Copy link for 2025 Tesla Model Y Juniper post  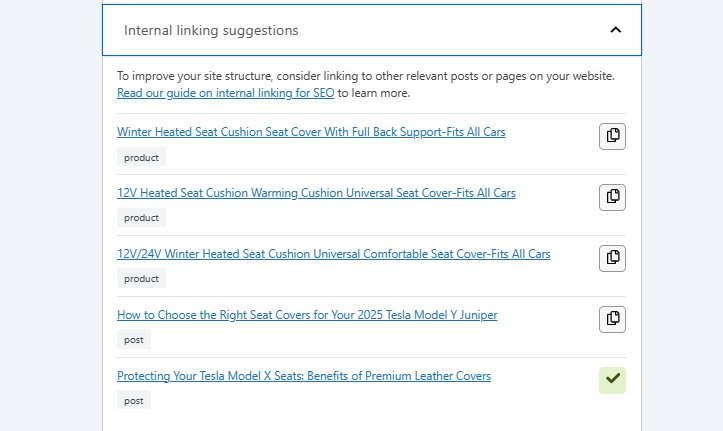coord(612,319)
